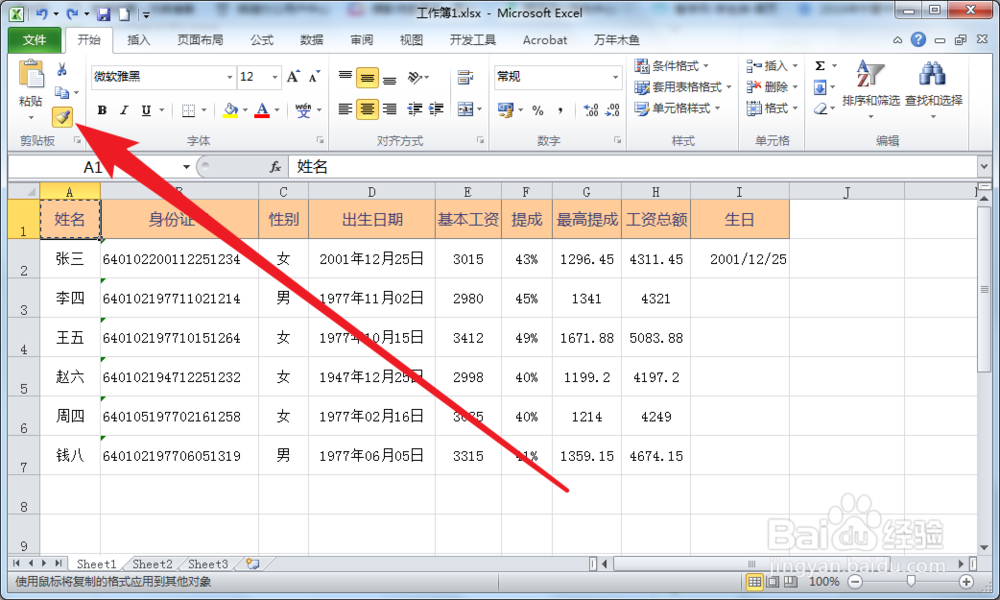This screenshot has height=600, width=1000.
Task: Toggle Underline formatting
Action: click(146, 110)
